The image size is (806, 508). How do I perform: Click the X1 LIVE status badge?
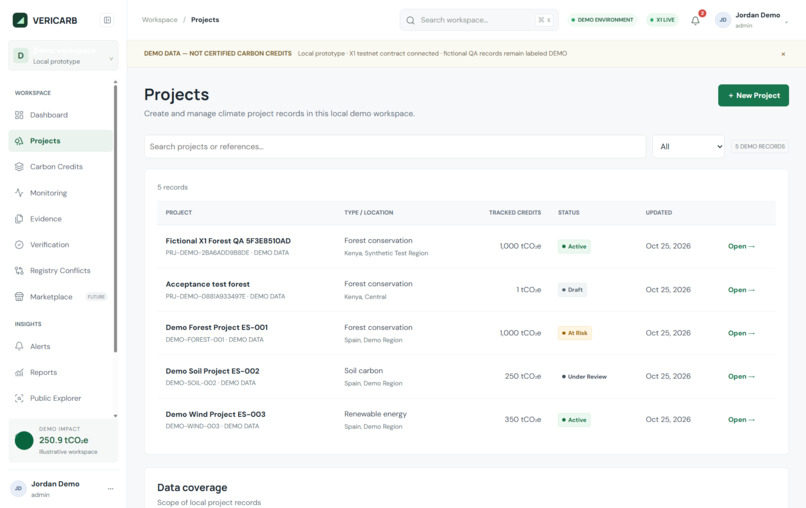662,20
